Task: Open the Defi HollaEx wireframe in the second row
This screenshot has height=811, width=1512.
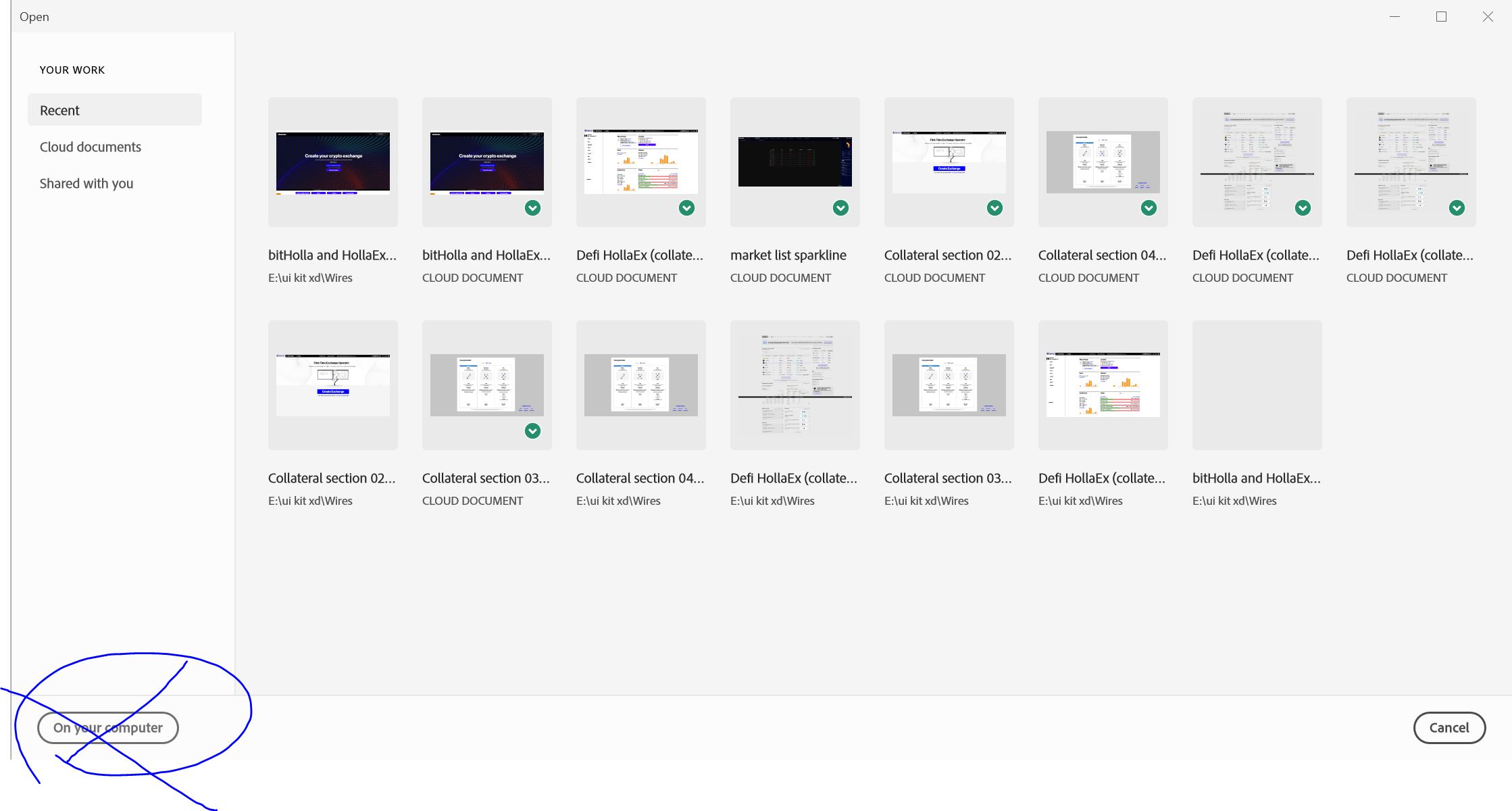Action: [795, 385]
